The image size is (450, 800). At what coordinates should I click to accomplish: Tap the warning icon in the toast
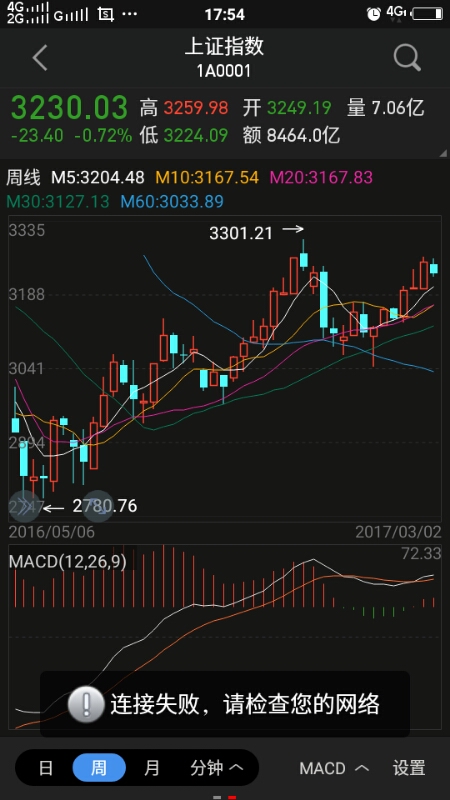point(86,704)
